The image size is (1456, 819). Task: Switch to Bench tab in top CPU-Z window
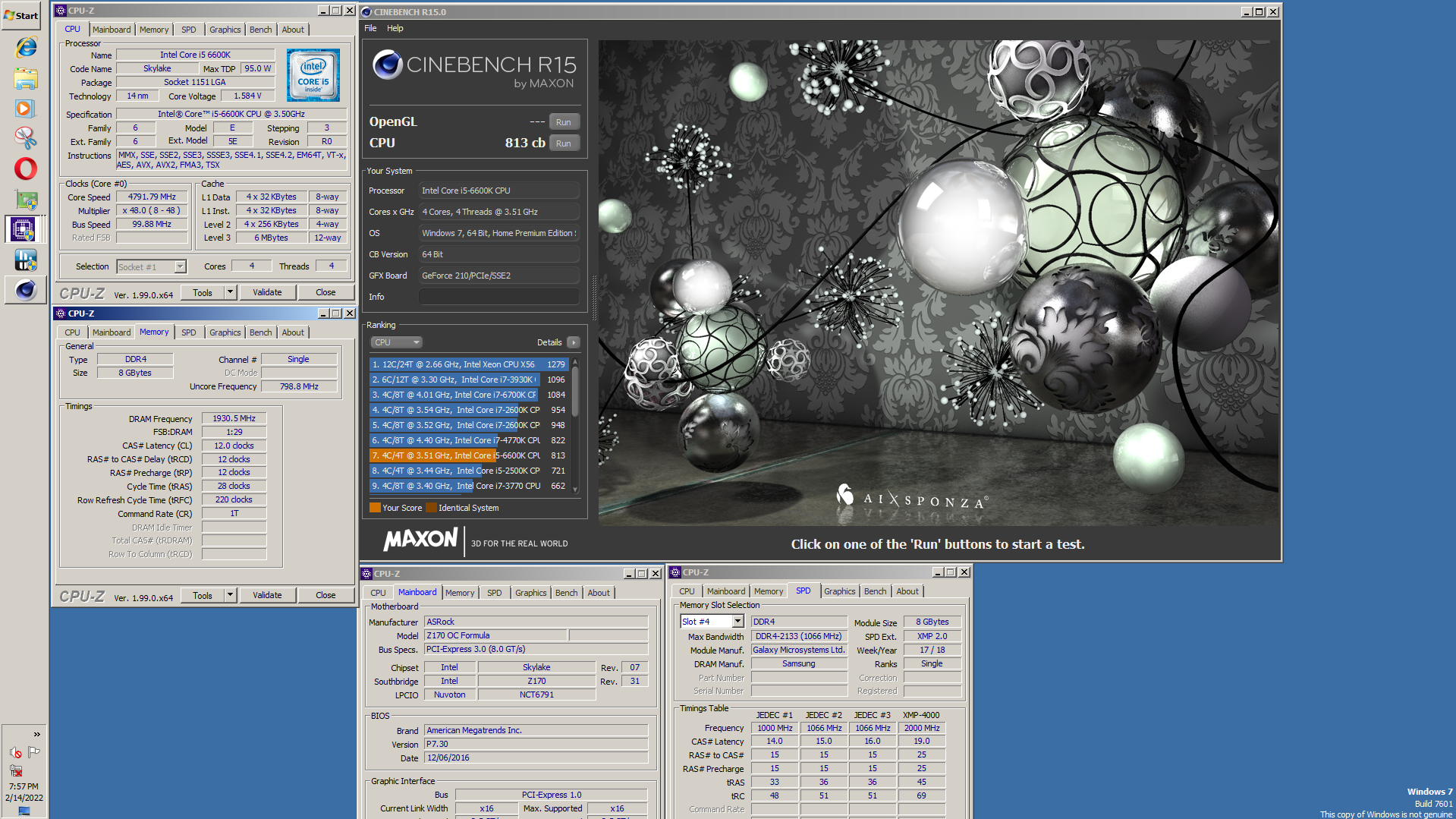point(260,30)
